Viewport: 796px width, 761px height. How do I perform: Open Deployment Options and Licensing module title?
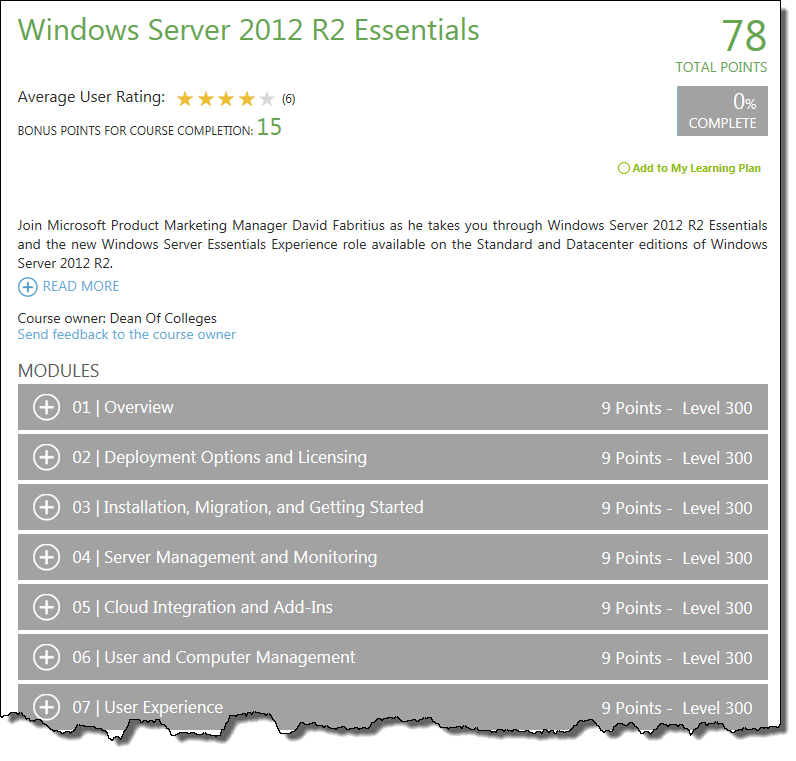coord(235,457)
